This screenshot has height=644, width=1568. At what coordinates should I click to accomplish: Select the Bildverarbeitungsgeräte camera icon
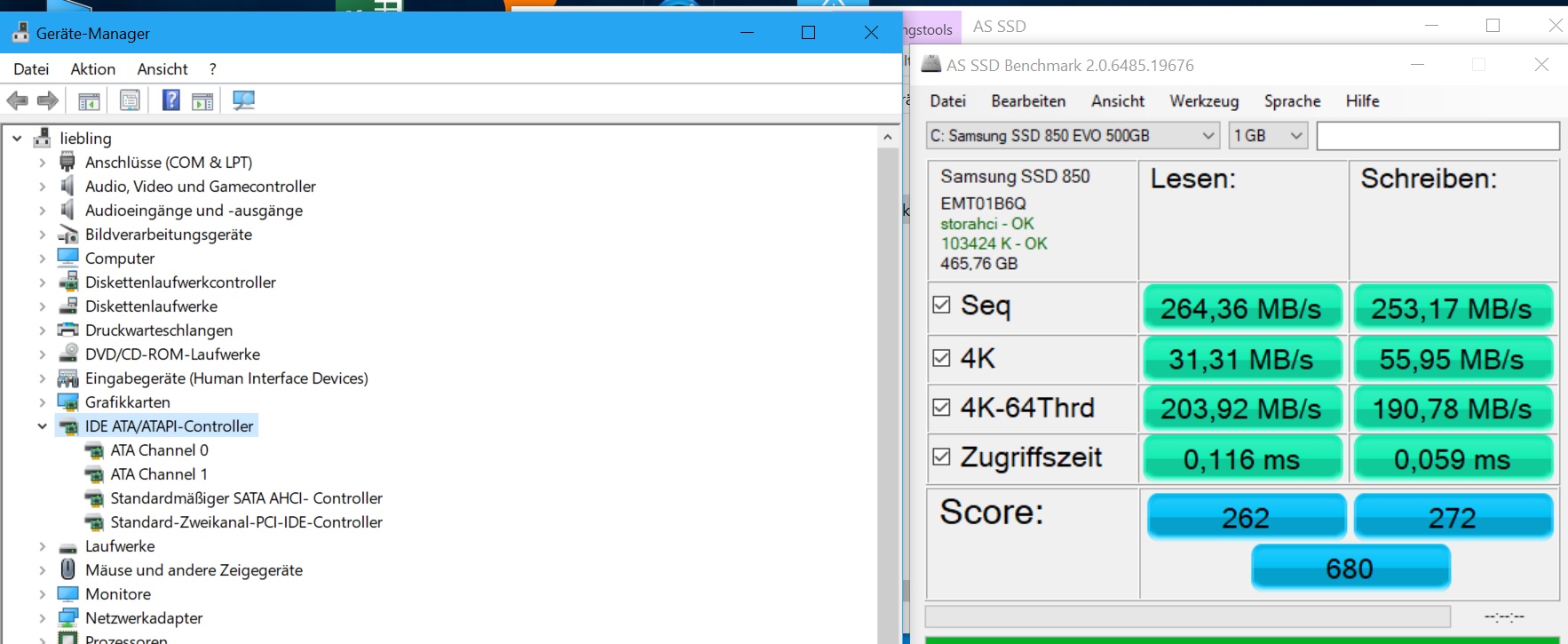pos(67,234)
